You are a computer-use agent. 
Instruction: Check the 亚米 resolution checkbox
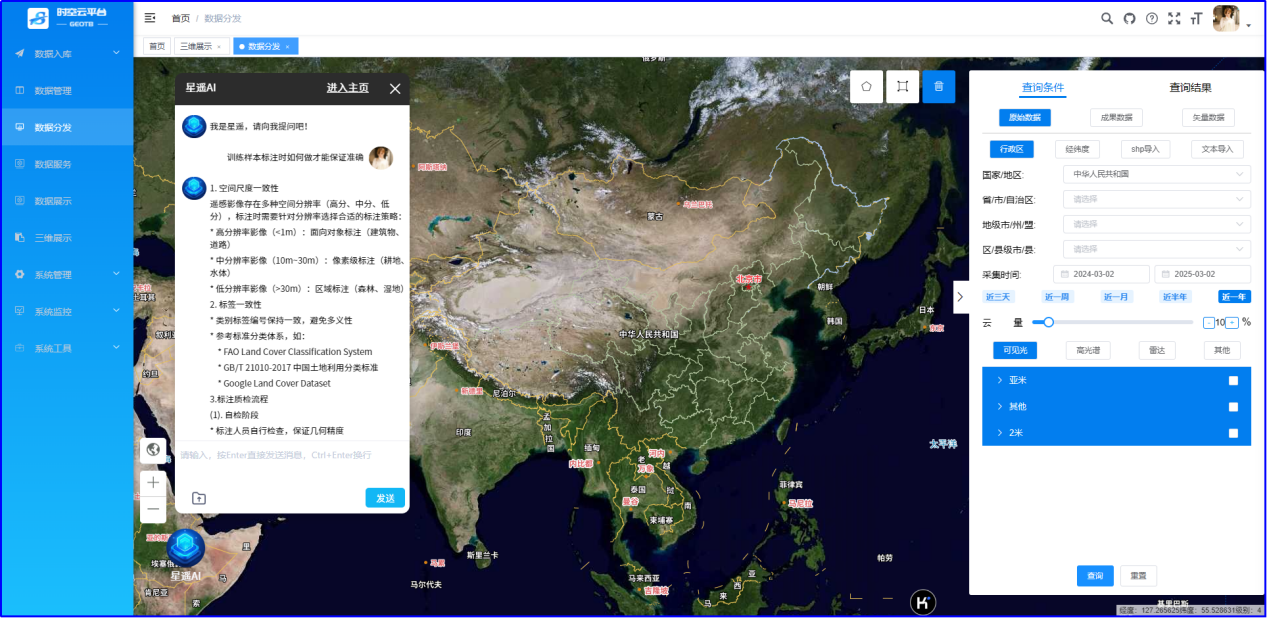1233,381
